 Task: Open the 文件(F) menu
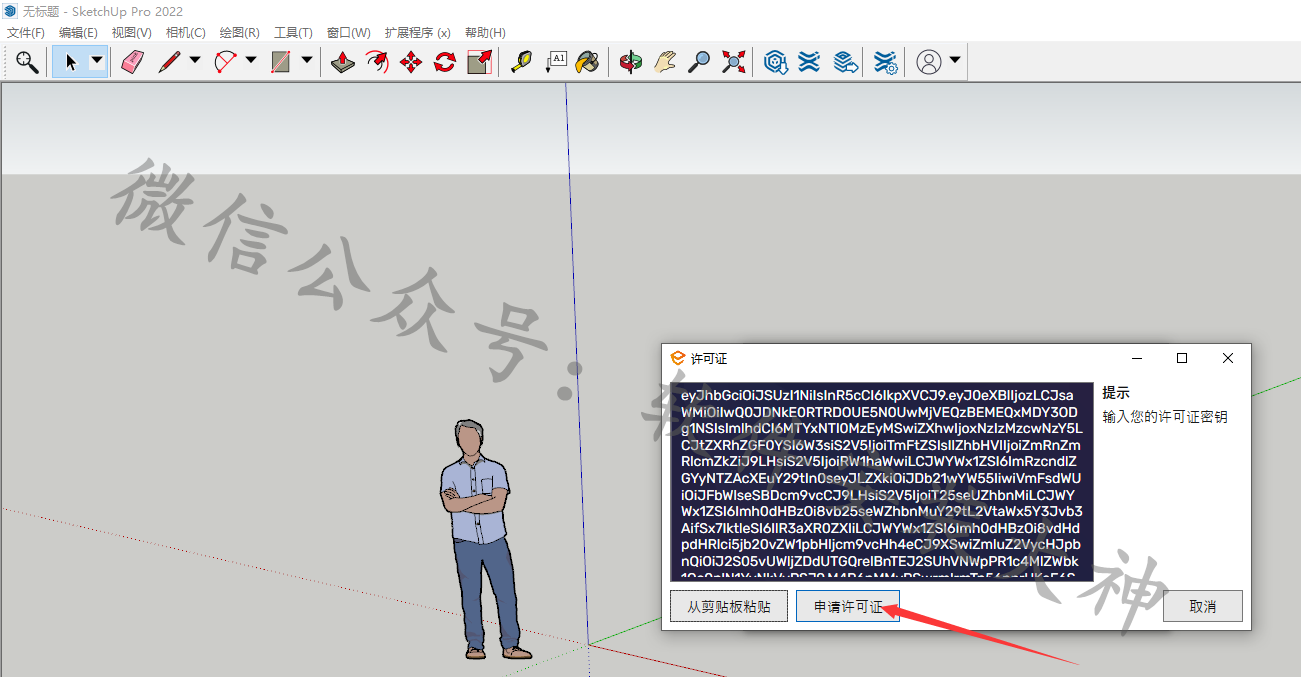tap(26, 33)
